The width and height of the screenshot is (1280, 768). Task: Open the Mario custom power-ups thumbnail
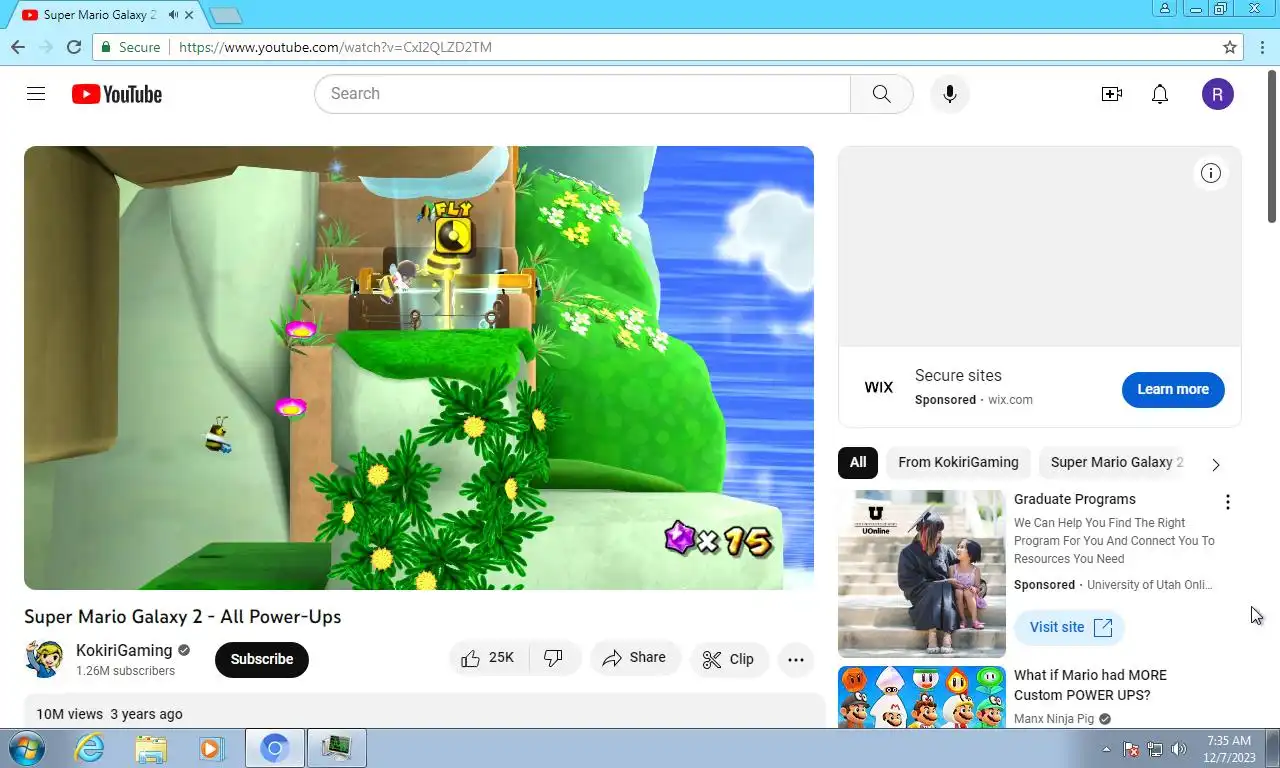click(922, 696)
